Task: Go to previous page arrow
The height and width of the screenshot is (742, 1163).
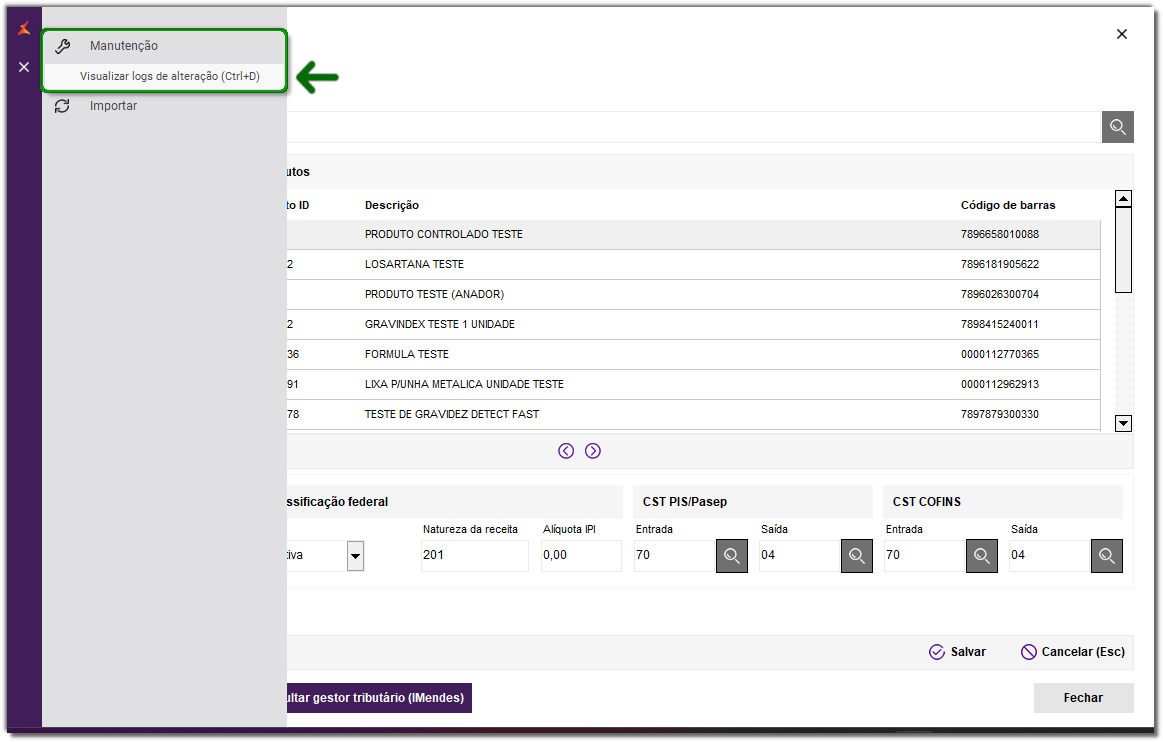Action: tap(566, 451)
